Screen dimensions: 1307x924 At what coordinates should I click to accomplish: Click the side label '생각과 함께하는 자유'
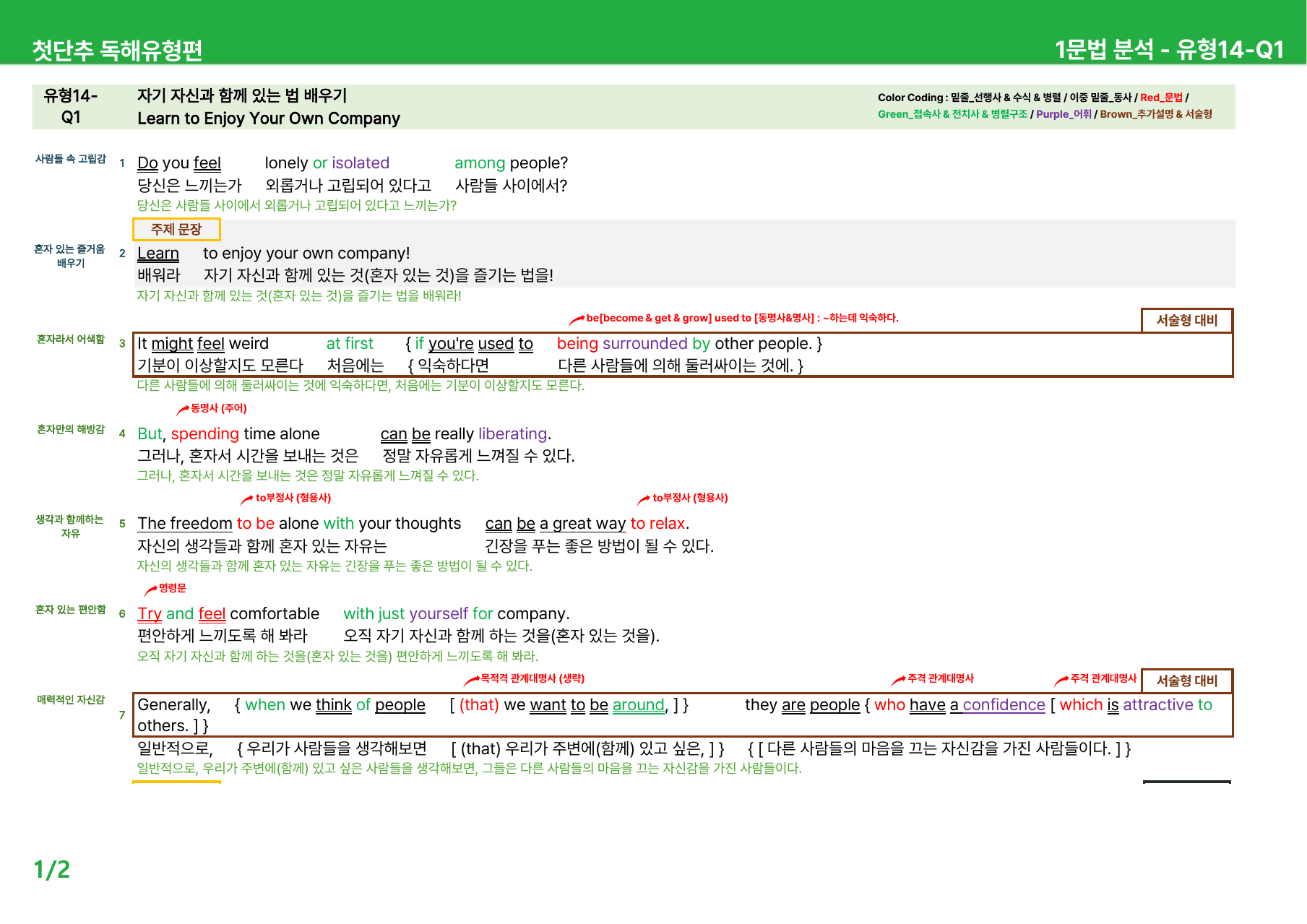70,527
